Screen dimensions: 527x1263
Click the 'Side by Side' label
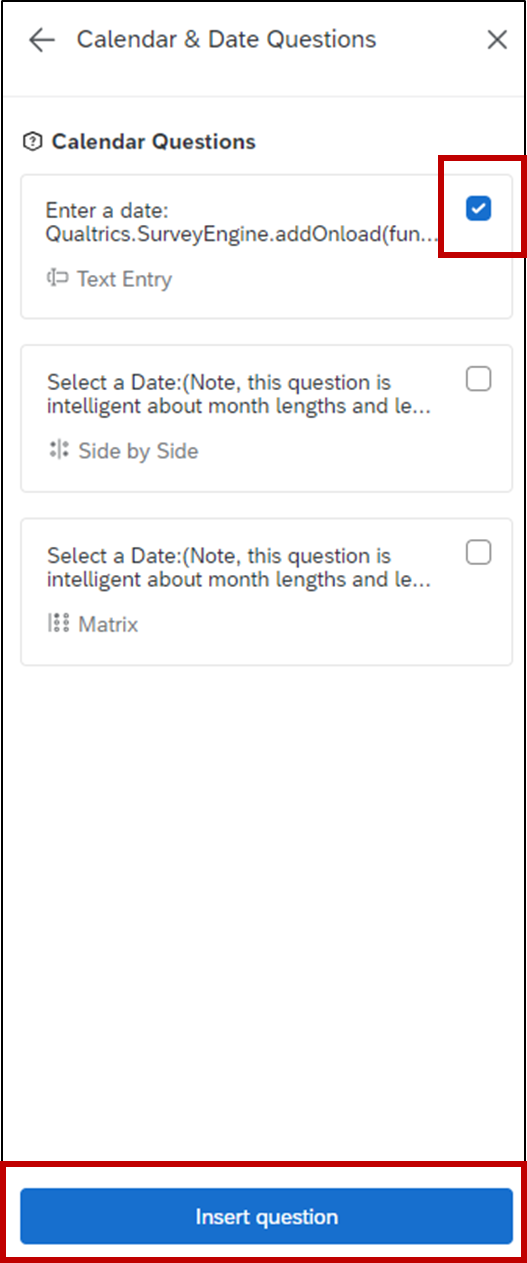(x=138, y=452)
